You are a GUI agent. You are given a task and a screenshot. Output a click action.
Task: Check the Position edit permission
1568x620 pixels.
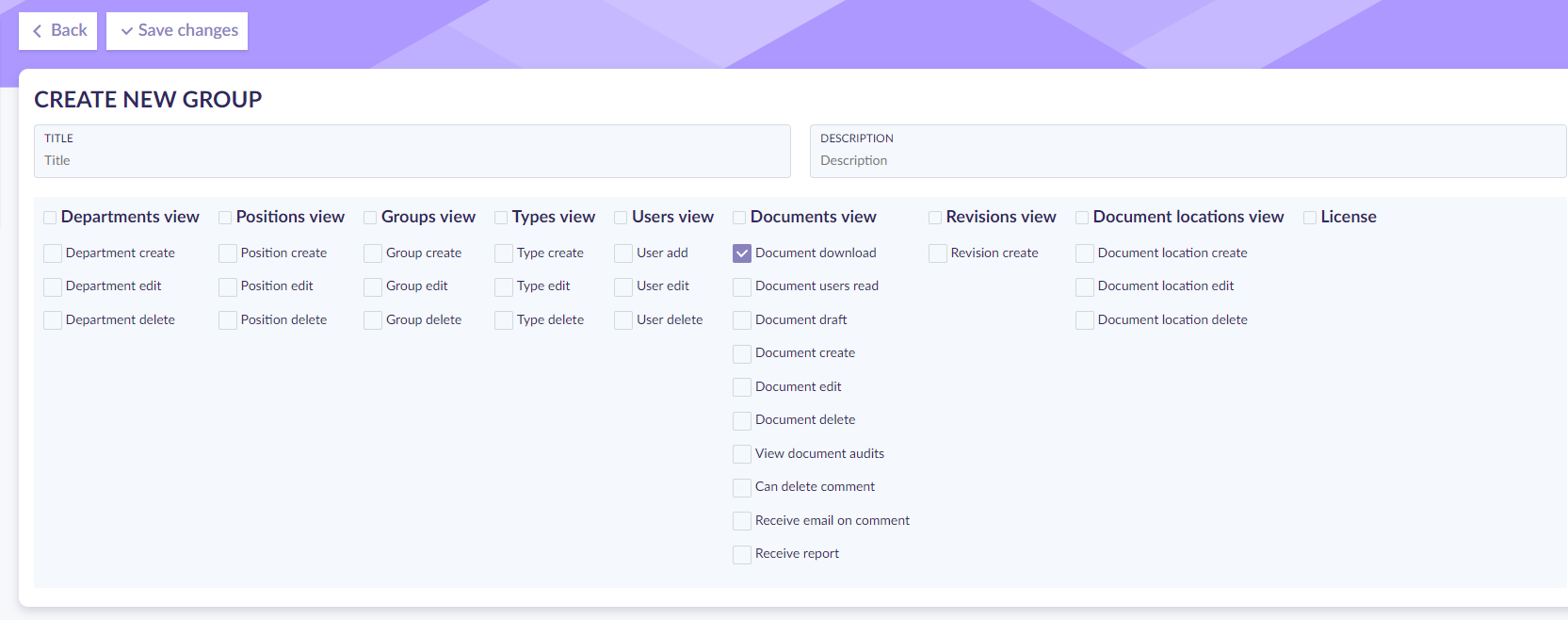(x=228, y=286)
